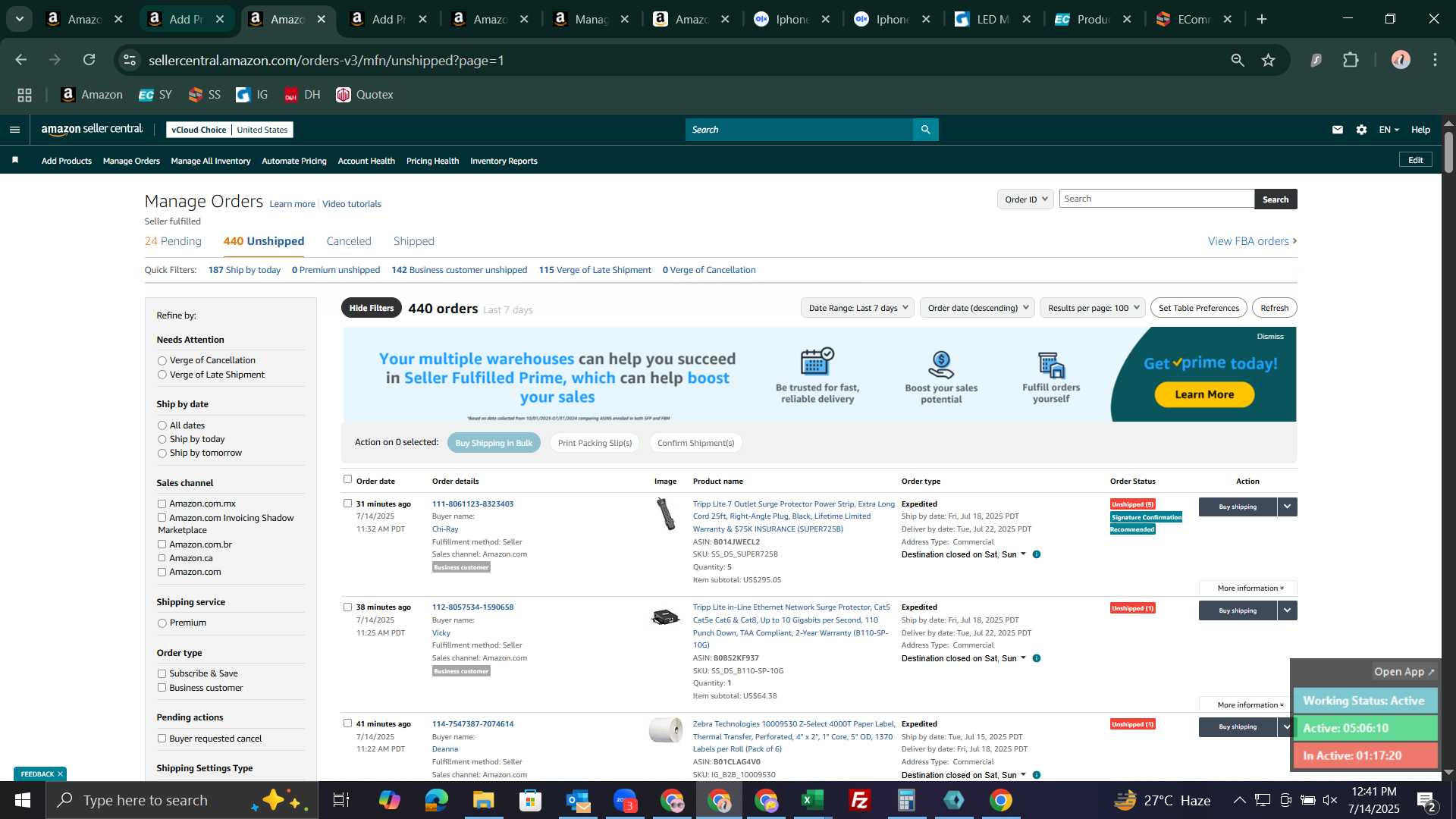Switch to the Shipped tab
Viewport: 1456px width, 819px height.
click(x=414, y=241)
